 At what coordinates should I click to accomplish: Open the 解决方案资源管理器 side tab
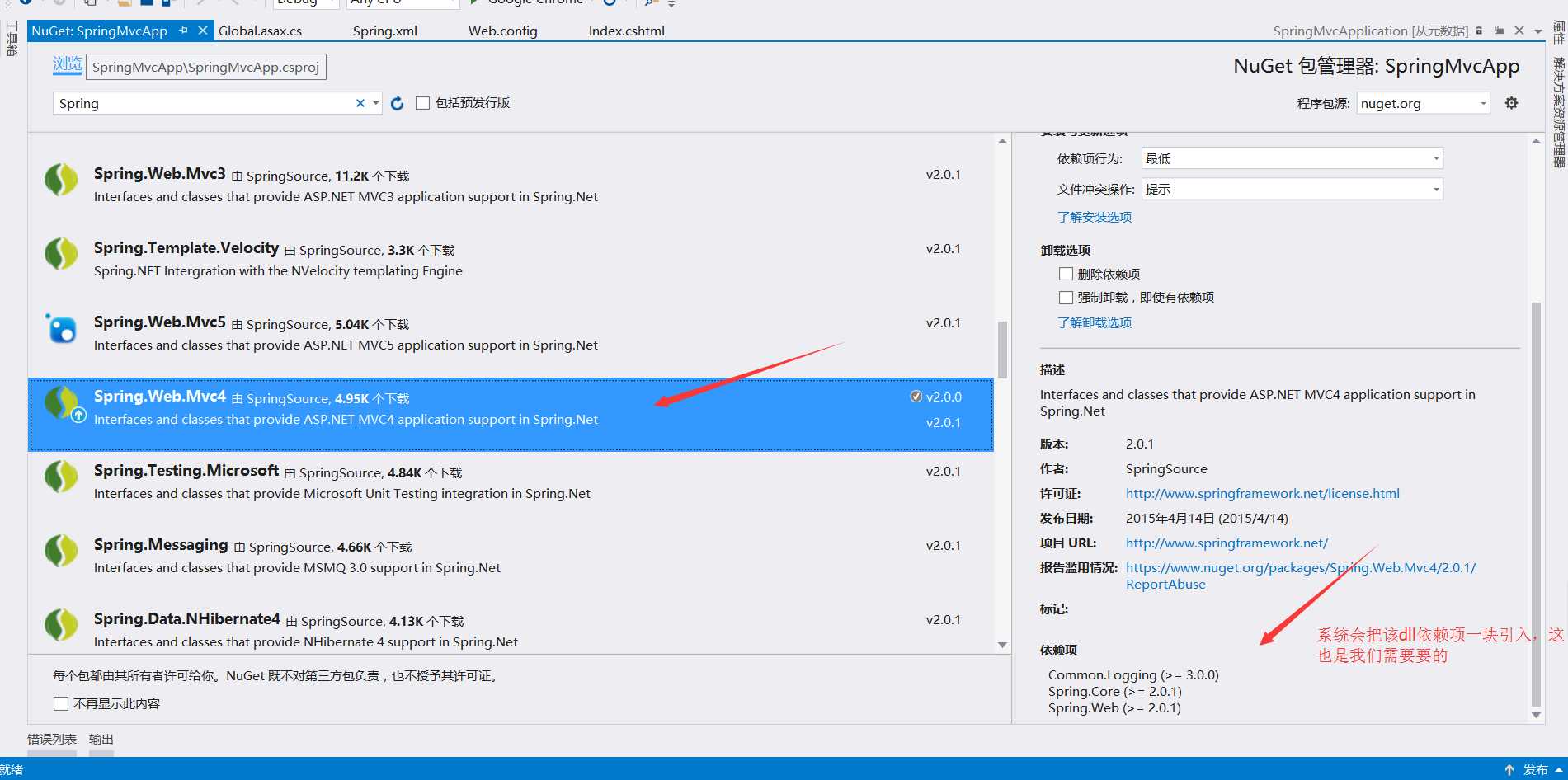pos(1558,112)
